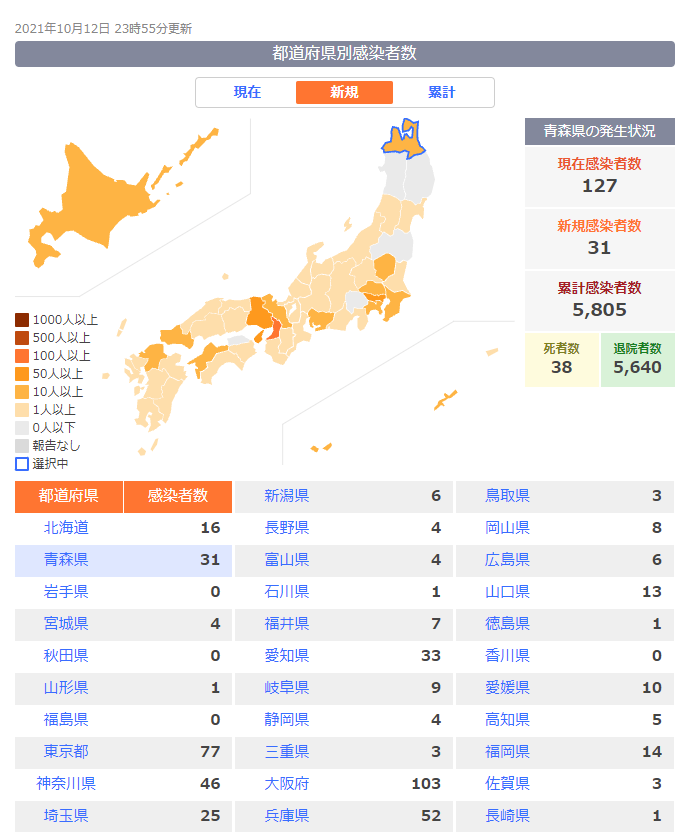
Task: Switch to the 現在 tab
Action: 247,92
